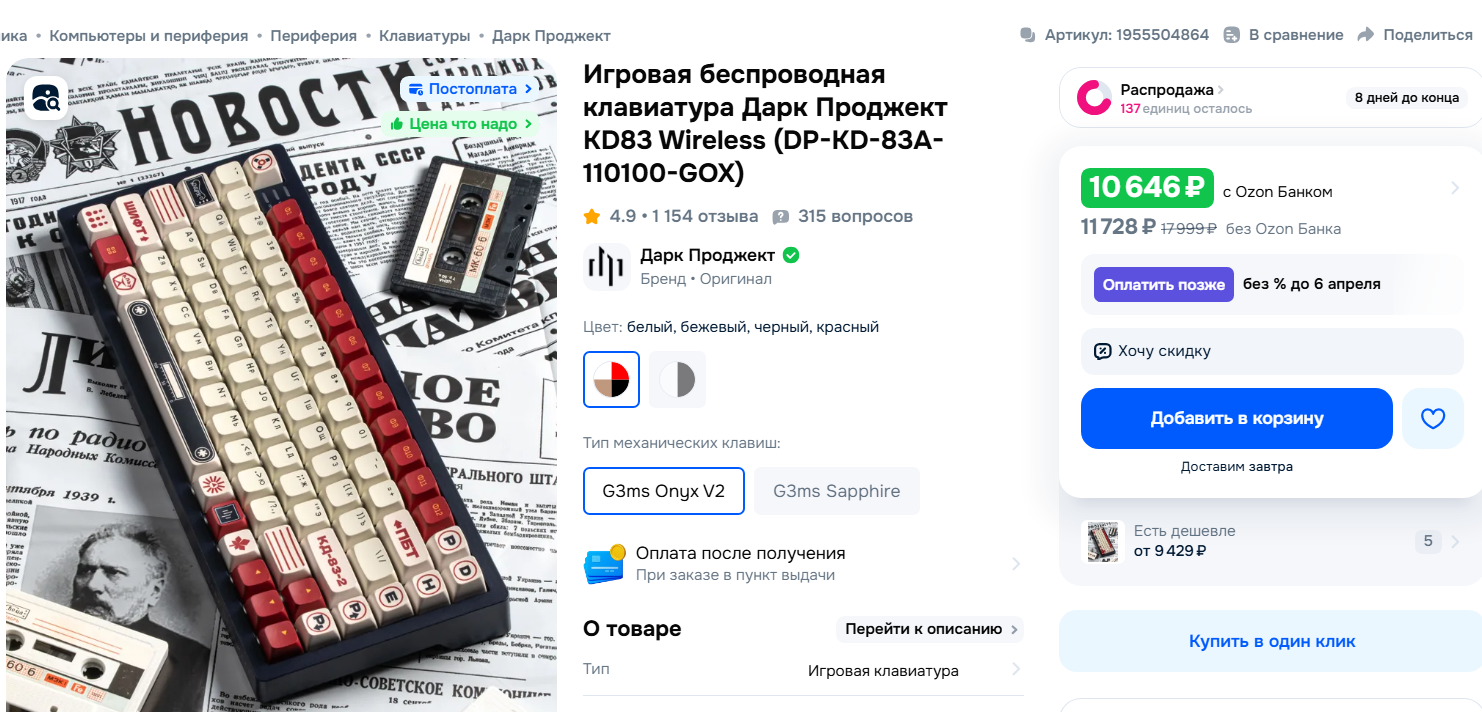The width and height of the screenshot is (1482, 712).
Task: Select the G3ms Sapphire switch option
Action: pos(837,491)
